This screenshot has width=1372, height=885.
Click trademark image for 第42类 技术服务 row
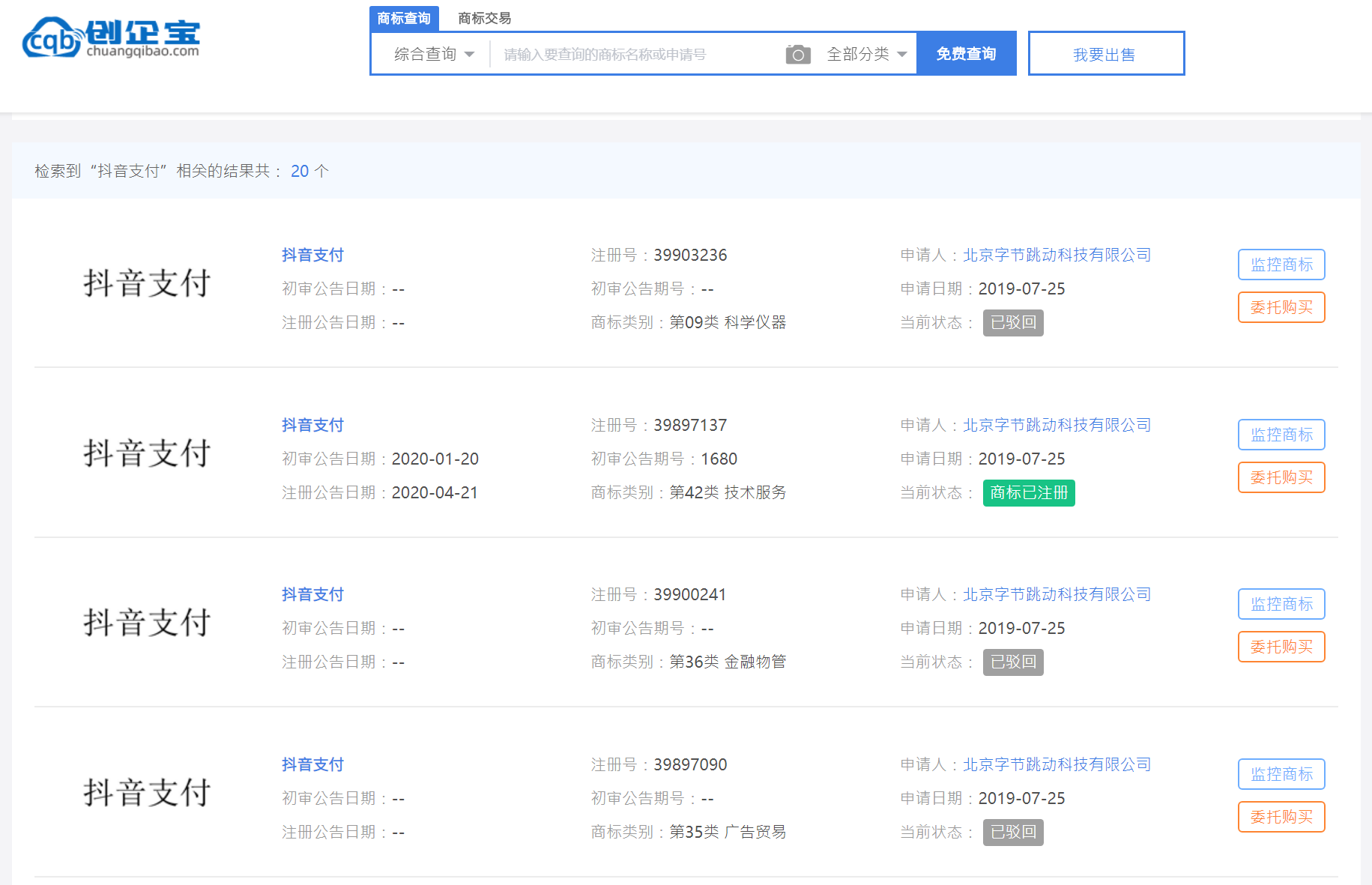[147, 453]
